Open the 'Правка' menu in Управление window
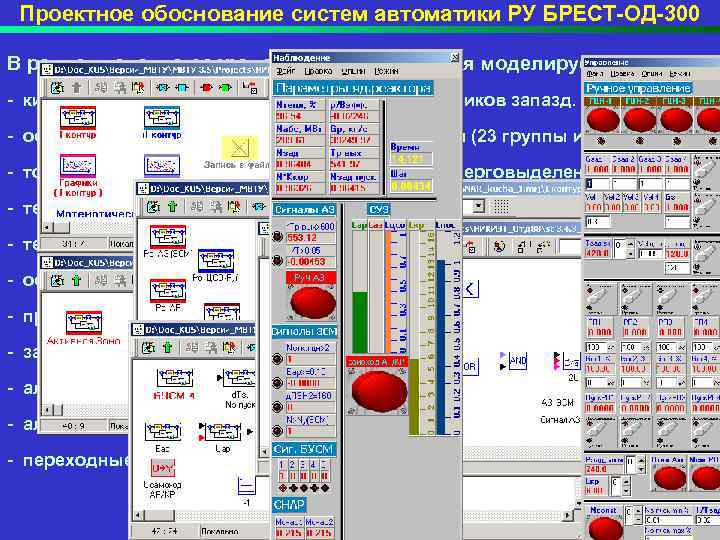This screenshot has width=720, height=540. click(x=623, y=73)
